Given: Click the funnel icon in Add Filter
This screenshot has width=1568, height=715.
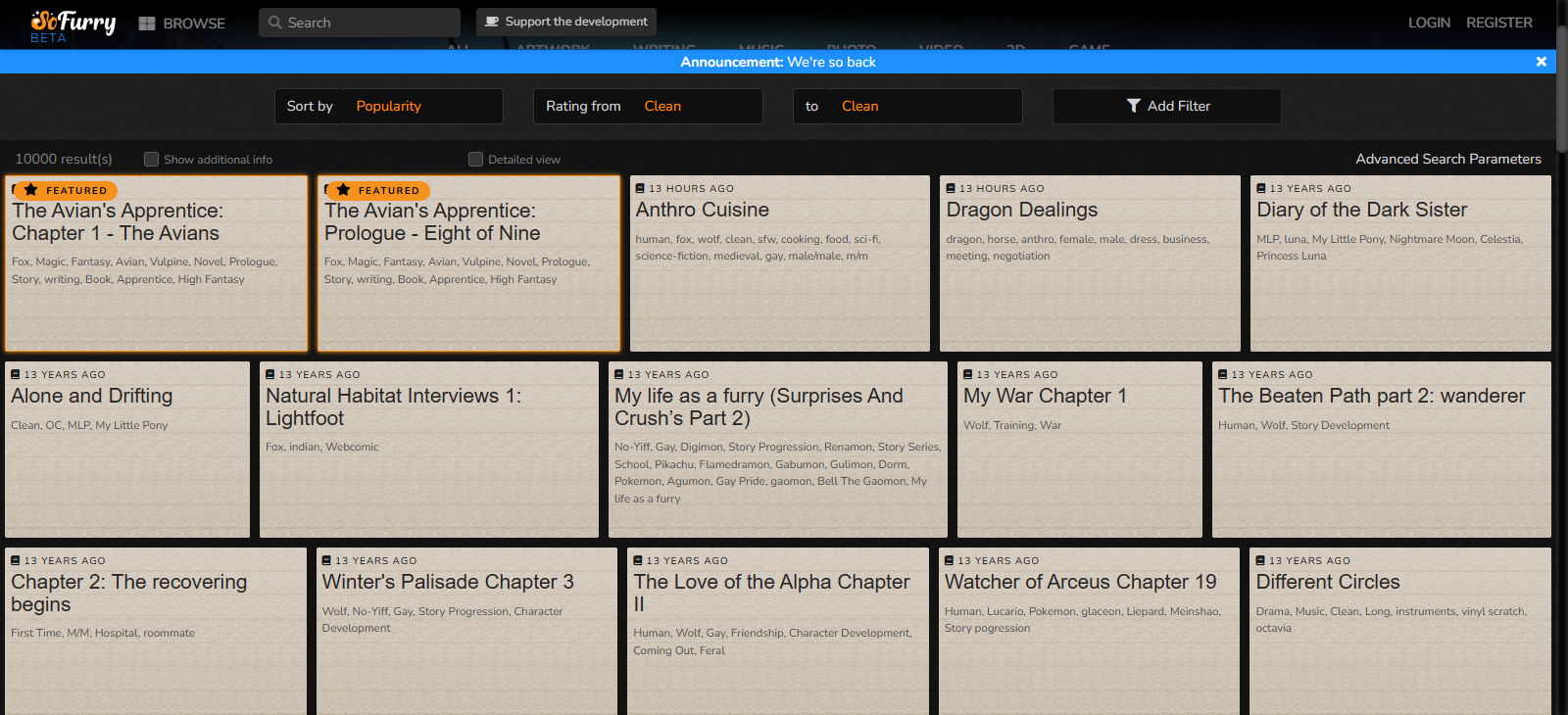Looking at the screenshot, I should [x=1134, y=106].
